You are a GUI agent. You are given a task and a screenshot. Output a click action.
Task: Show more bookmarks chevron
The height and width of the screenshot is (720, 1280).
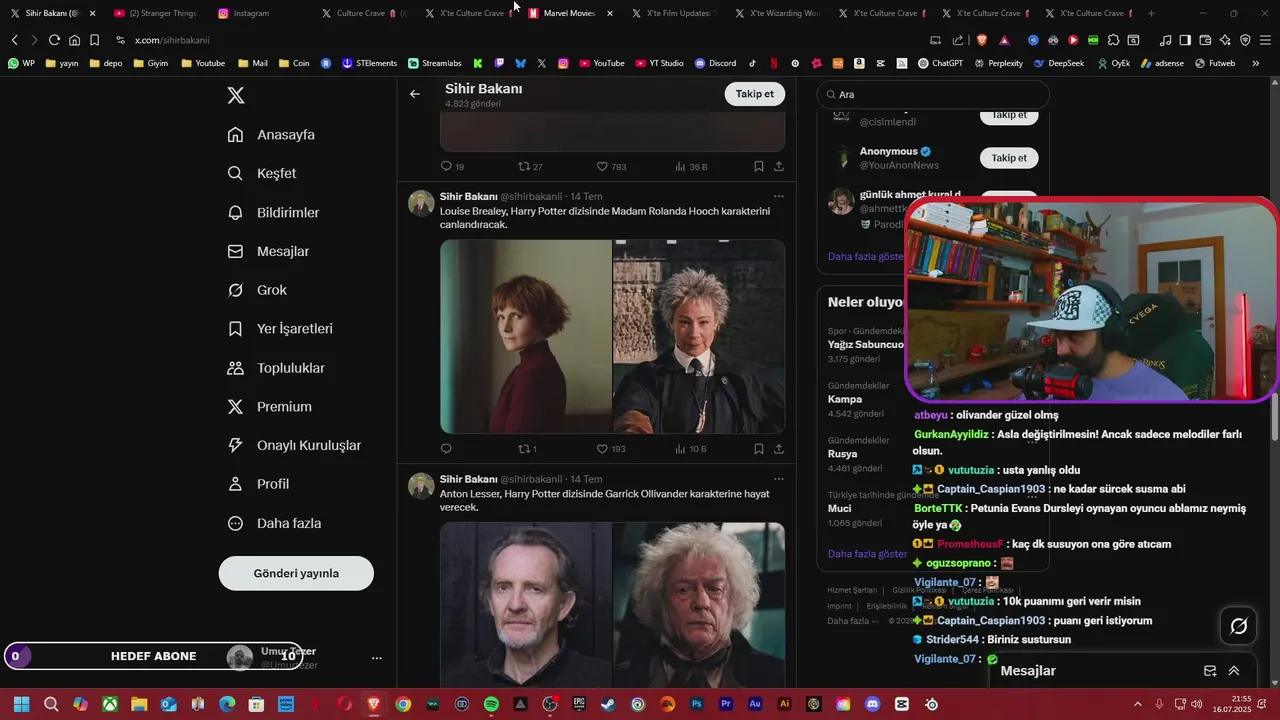tap(1255, 63)
